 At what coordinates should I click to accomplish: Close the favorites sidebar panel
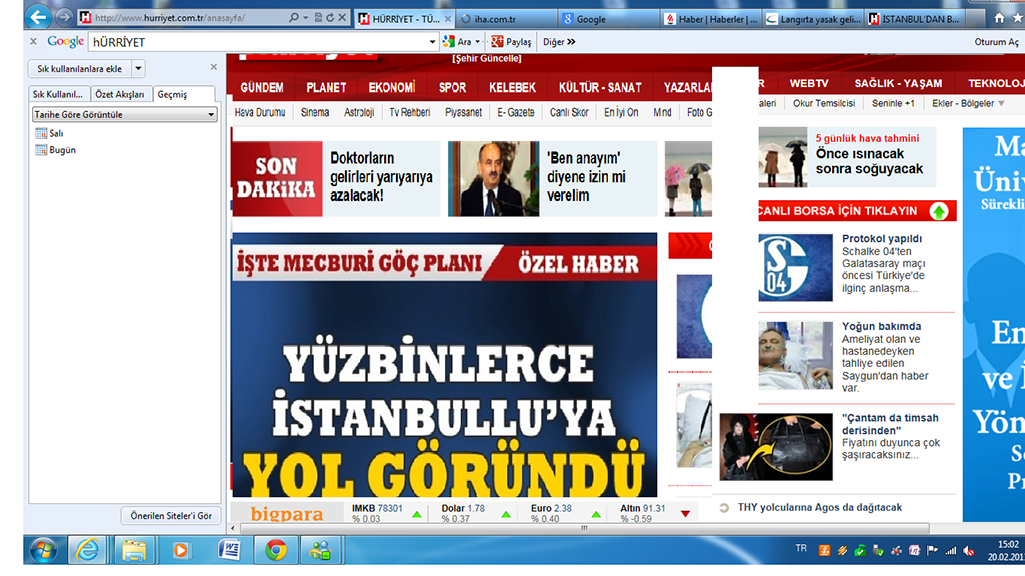click(214, 67)
